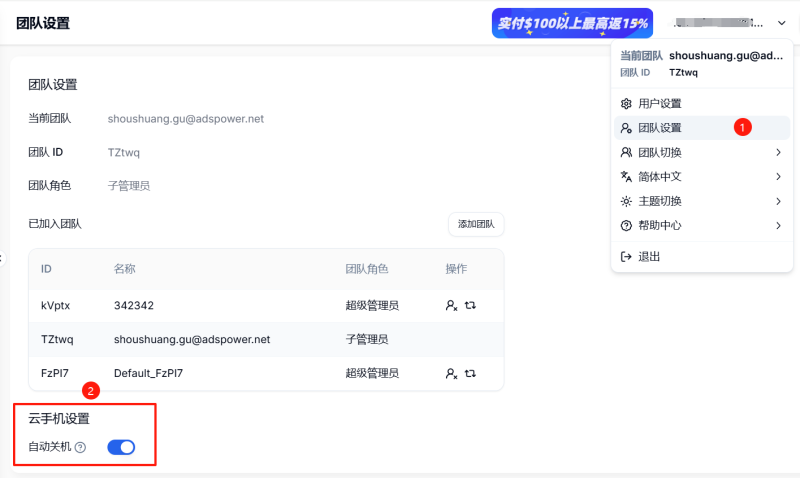Choose the 简体中文 language entry
This screenshot has height=478, width=800.
pos(702,177)
